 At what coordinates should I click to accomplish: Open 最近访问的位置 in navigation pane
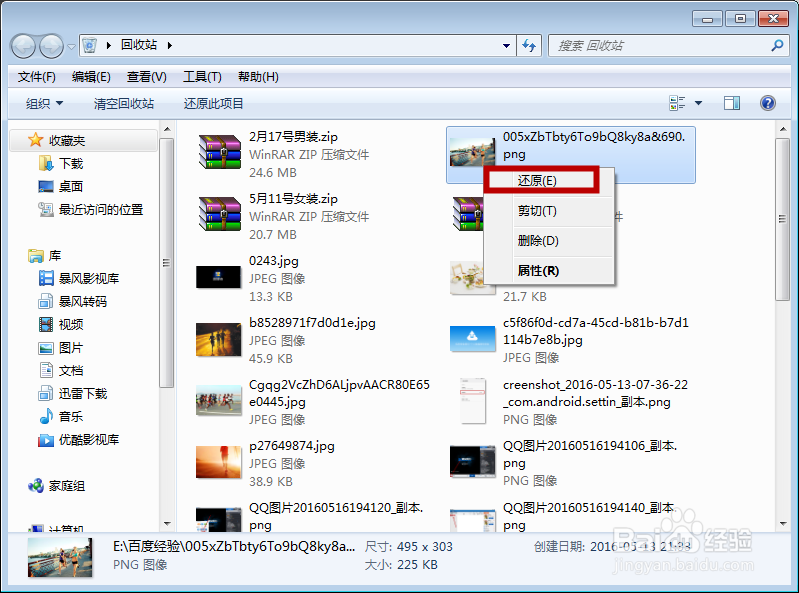(91, 209)
